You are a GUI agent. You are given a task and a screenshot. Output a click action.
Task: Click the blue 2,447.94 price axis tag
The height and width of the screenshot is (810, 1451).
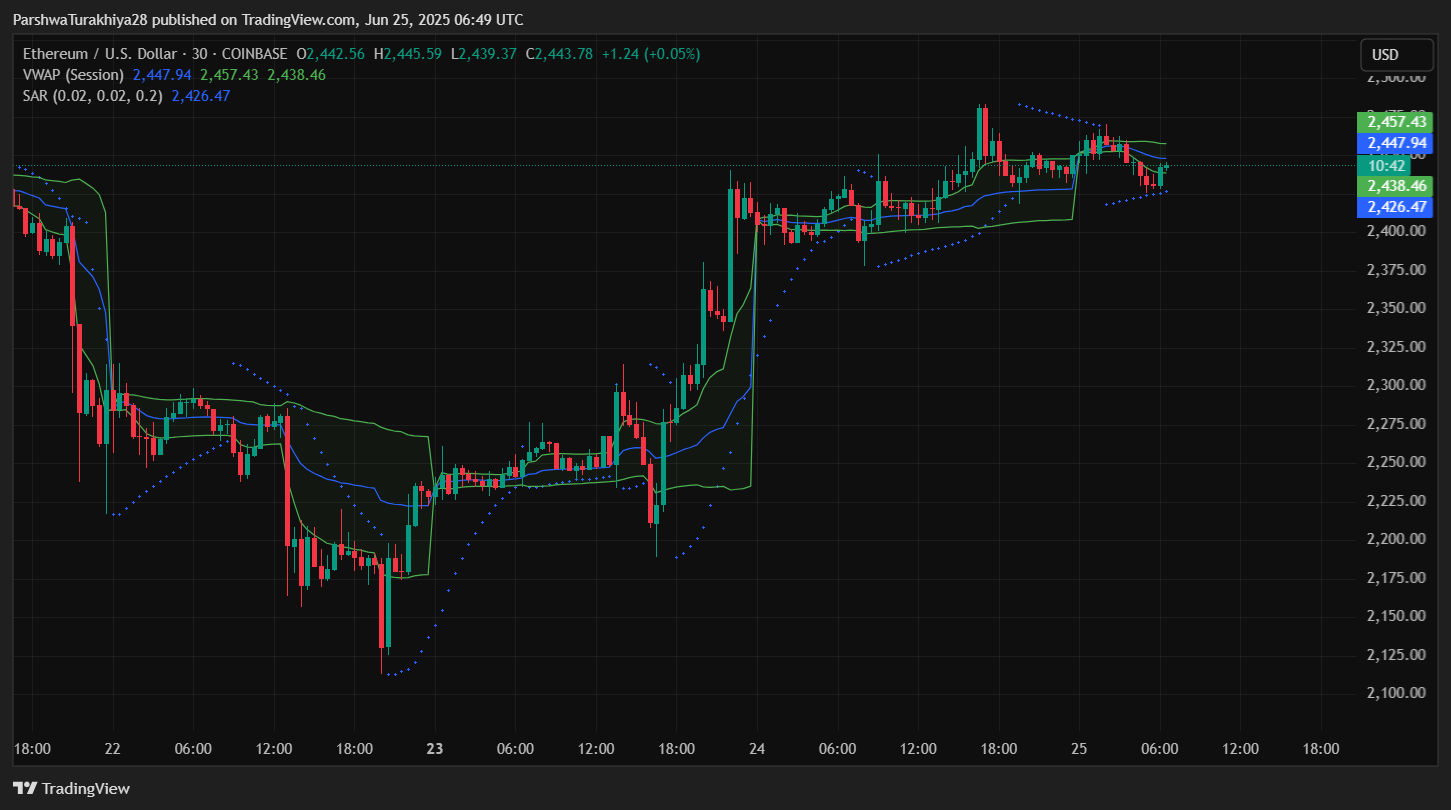(x=1395, y=143)
